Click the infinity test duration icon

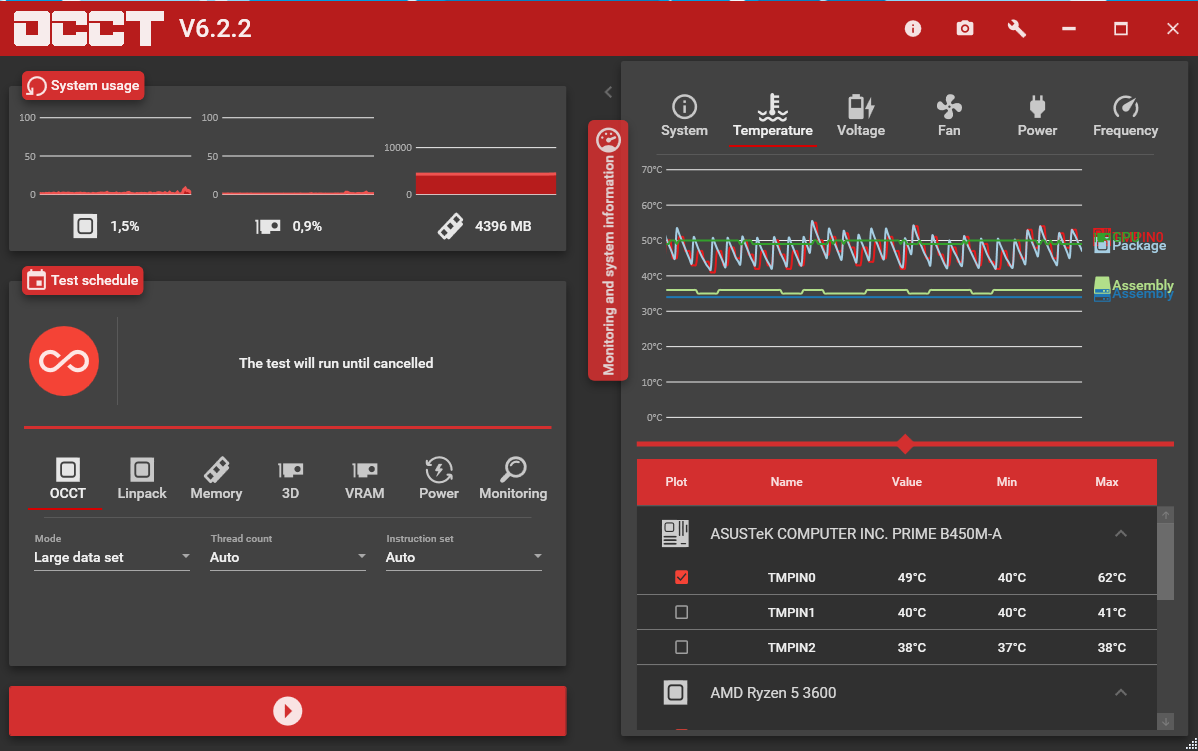tap(64, 361)
